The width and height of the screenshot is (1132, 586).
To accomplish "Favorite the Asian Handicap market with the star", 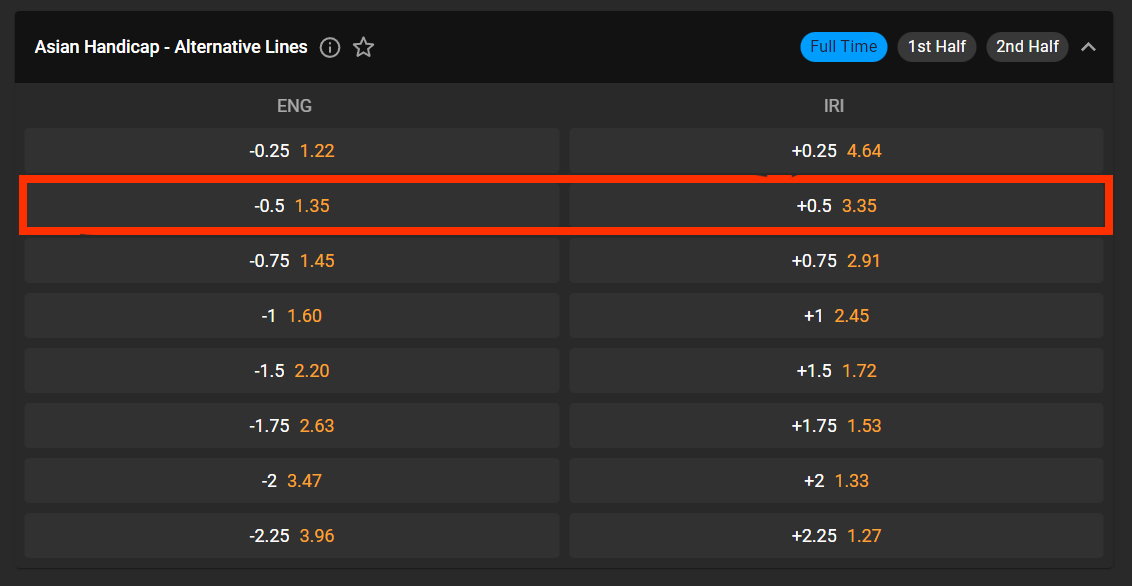I will [363, 48].
